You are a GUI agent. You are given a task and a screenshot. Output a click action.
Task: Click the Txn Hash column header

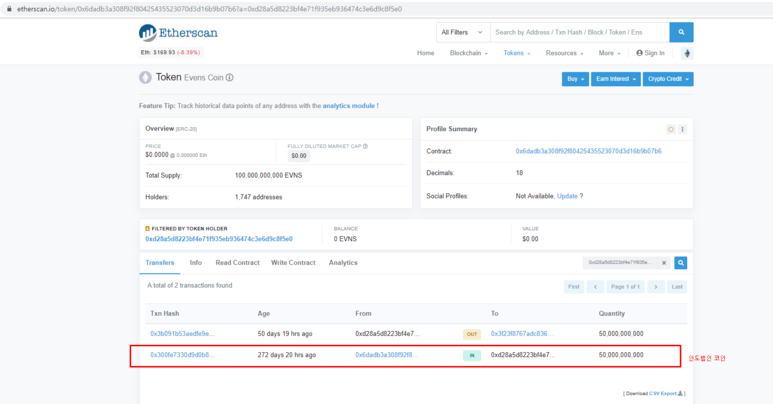coord(165,314)
